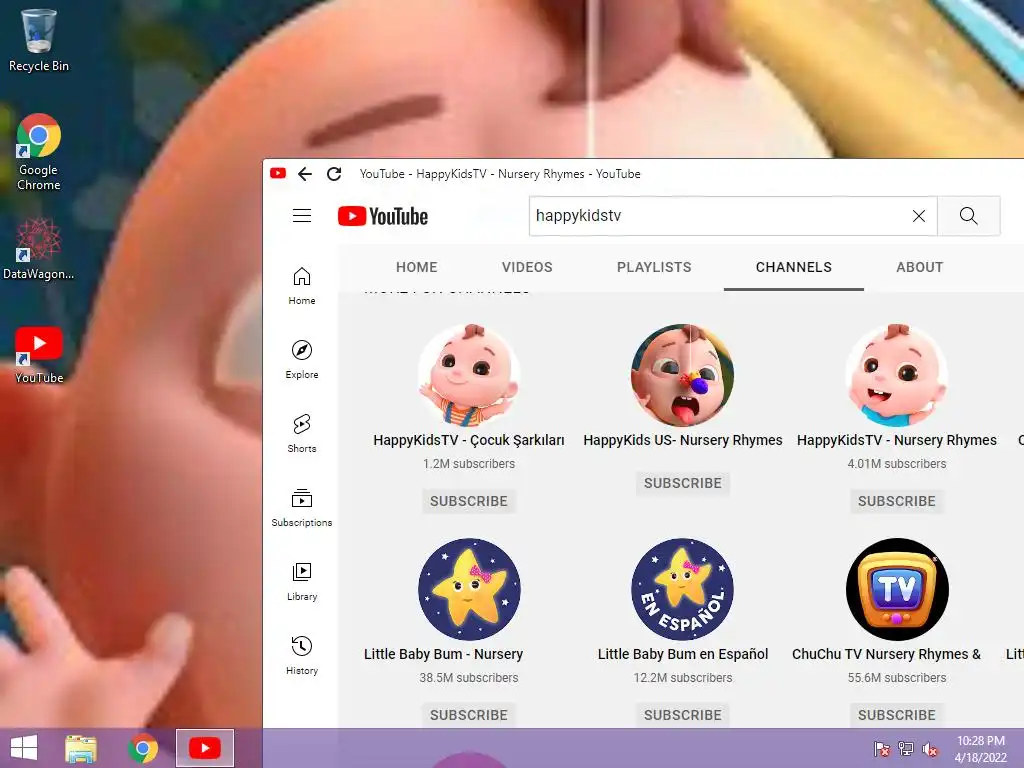Screen dimensions: 1024x768
Task: Subscribe to ChuChu TV Nursery Rhymes
Action: click(897, 715)
